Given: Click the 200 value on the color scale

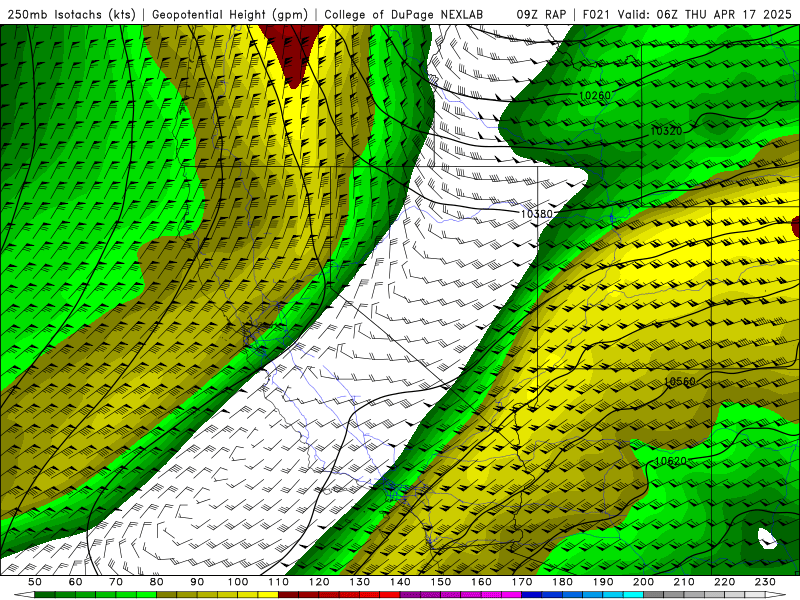Looking at the screenshot, I should point(643,582).
